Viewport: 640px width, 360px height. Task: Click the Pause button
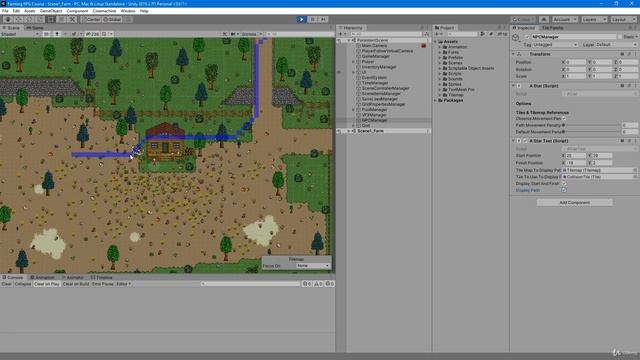(312, 19)
